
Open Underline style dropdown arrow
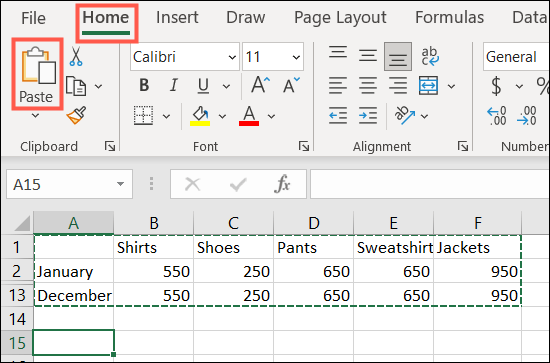click(x=226, y=86)
